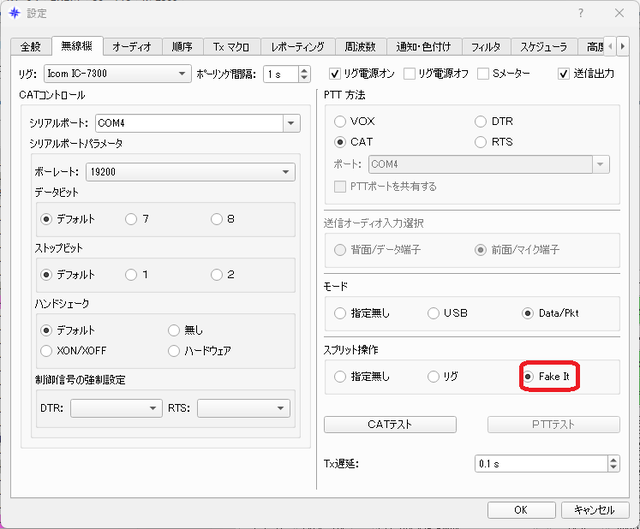Click the Tx遅延 0.1 s field

(x=541, y=464)
